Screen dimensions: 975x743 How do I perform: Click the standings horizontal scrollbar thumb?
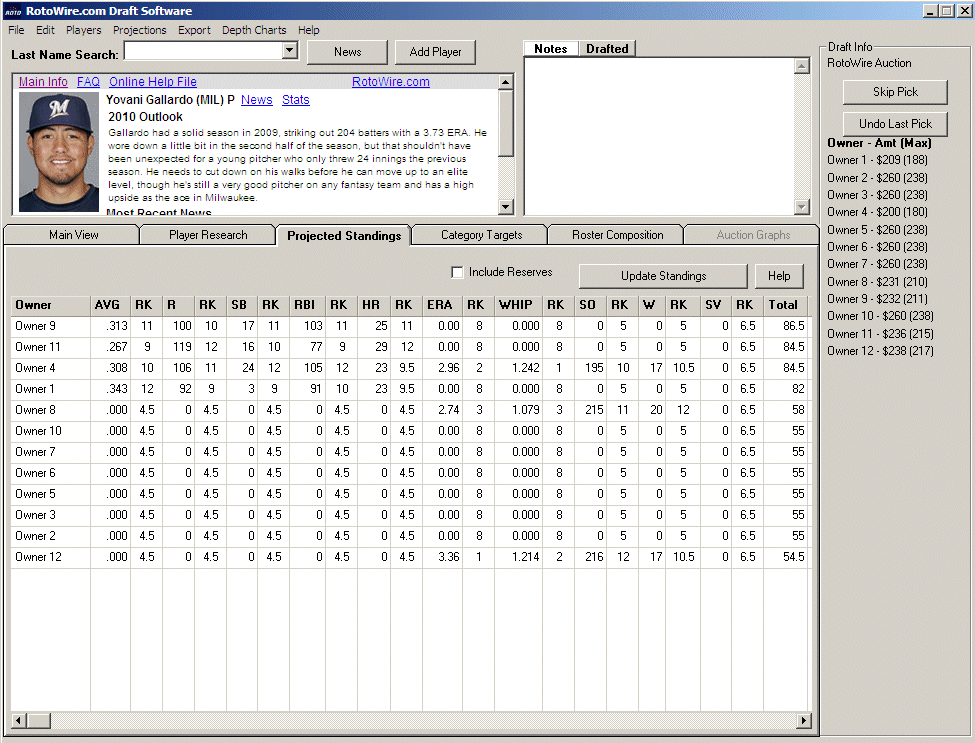[x=39, y=721]
